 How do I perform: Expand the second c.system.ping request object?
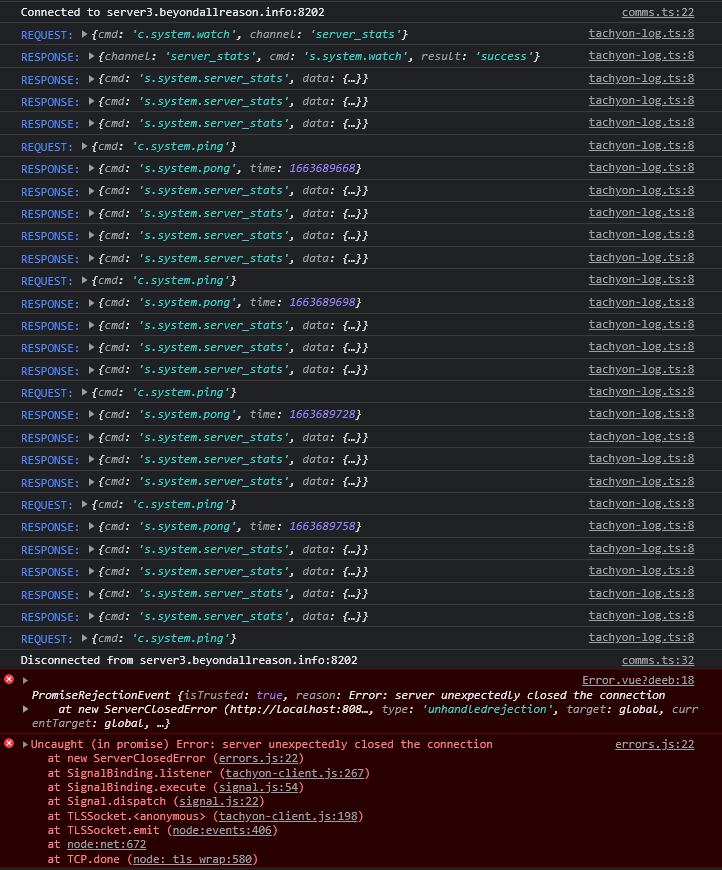tap(85, 280)
